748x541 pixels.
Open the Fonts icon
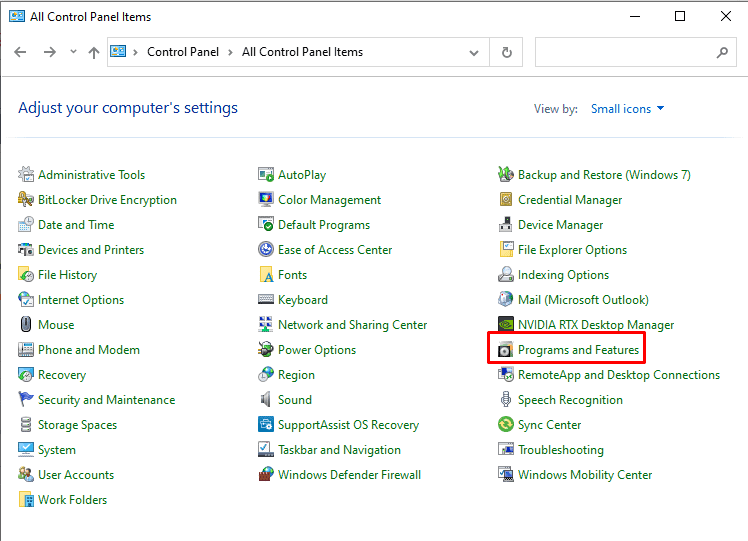[266, 274]
